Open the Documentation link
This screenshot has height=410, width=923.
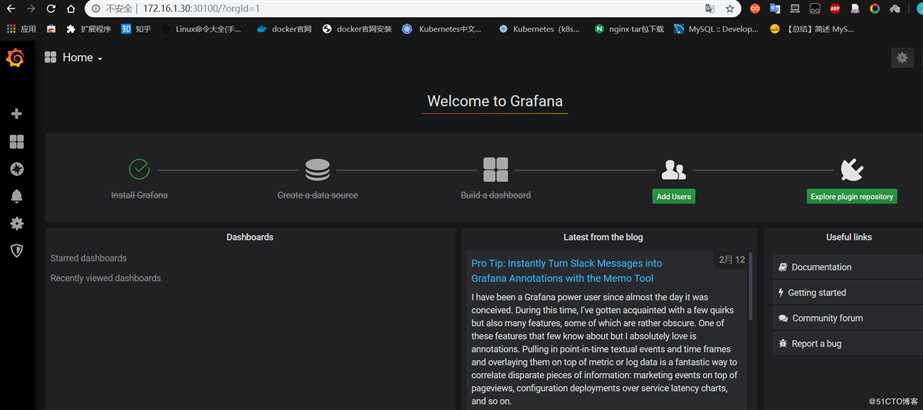821,267
